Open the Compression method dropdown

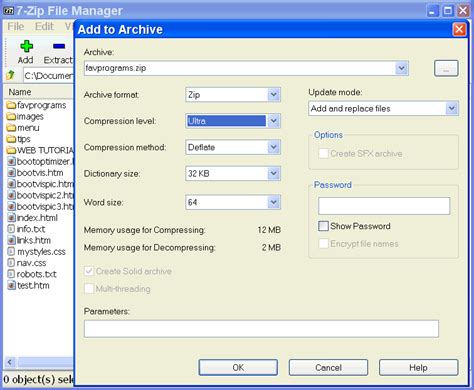pyautogui.click(x=274, y=147)
